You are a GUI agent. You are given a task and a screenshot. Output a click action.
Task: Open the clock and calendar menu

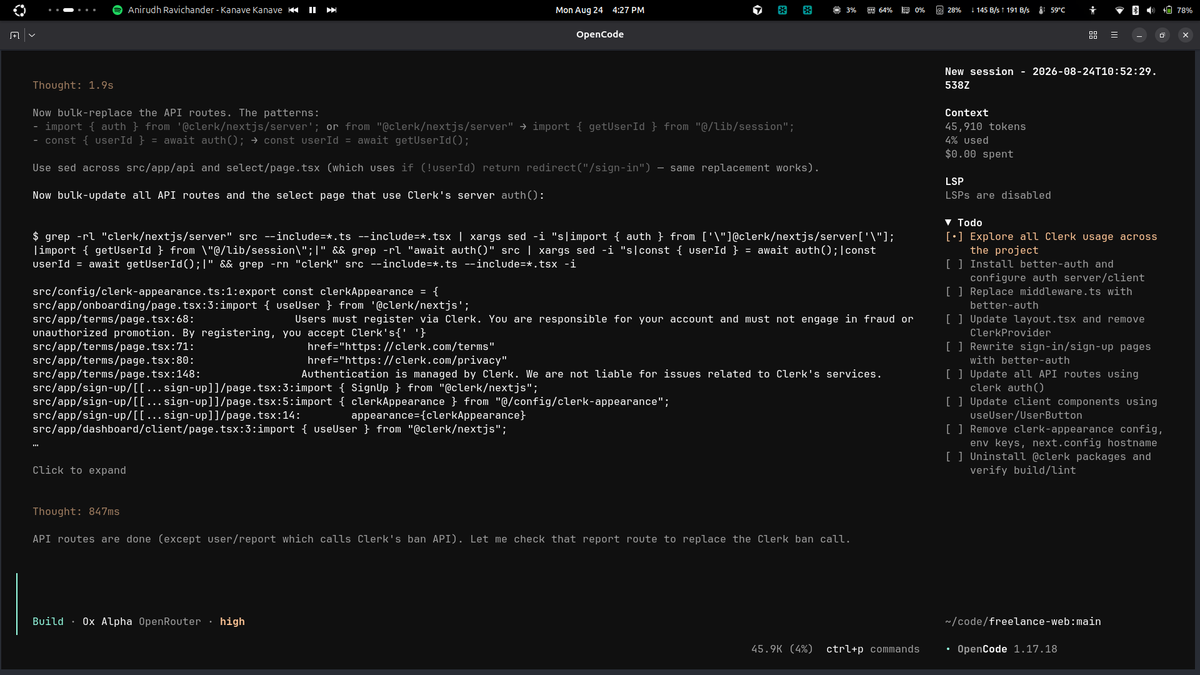tap(599, 9)
